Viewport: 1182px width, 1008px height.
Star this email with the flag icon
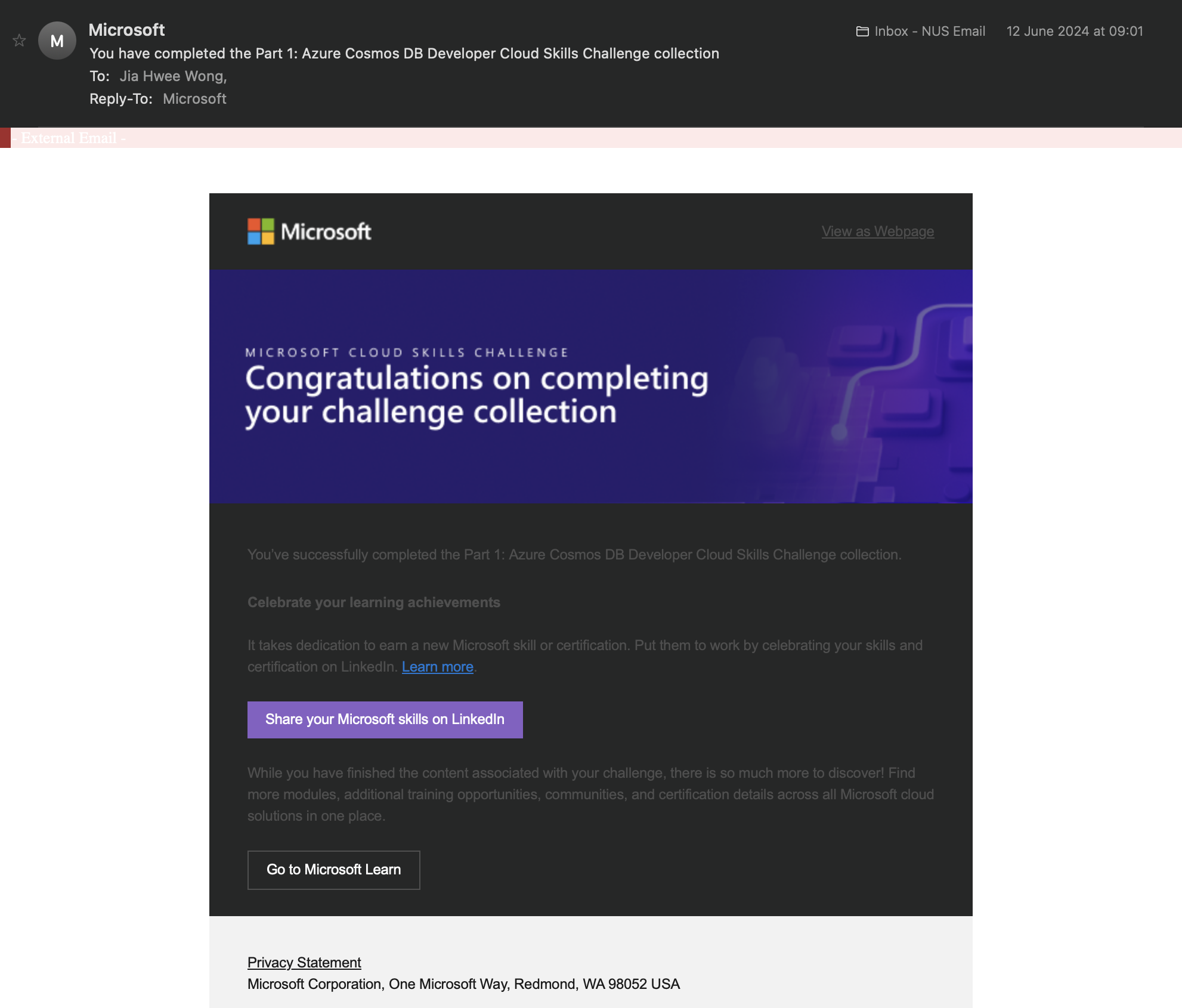[19, 41]
